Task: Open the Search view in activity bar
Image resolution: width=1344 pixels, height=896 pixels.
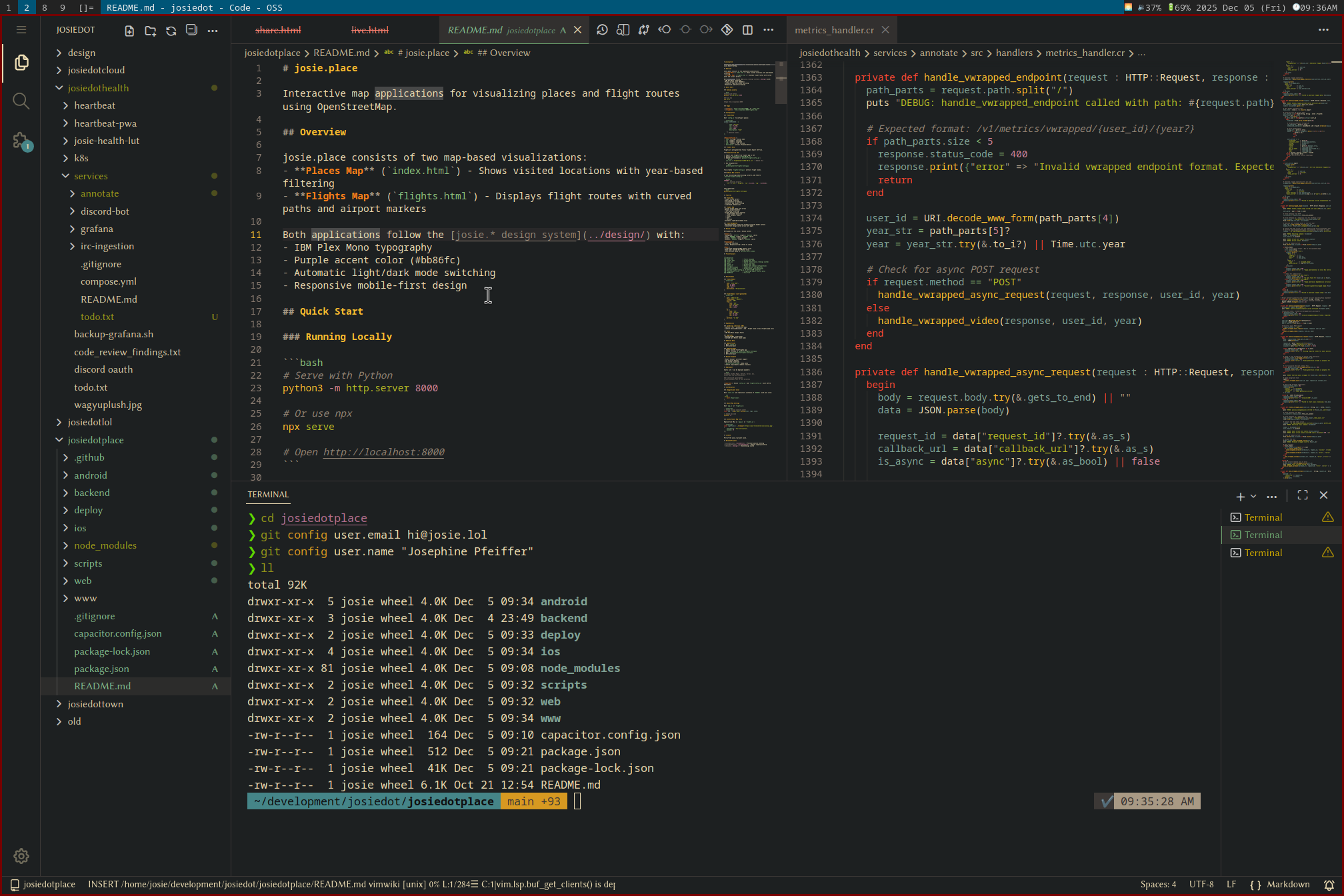Action: click(21, 101)
